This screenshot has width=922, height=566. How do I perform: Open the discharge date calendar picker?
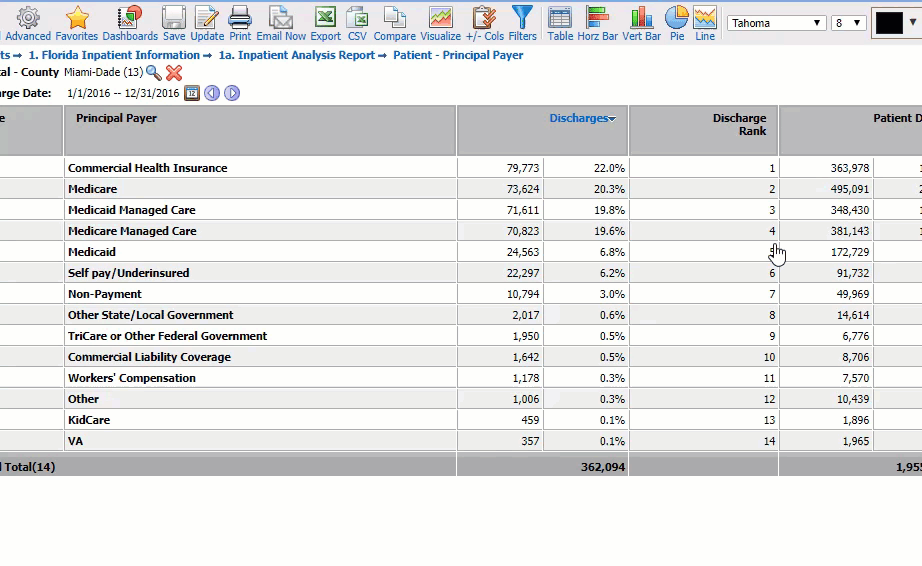192,93
